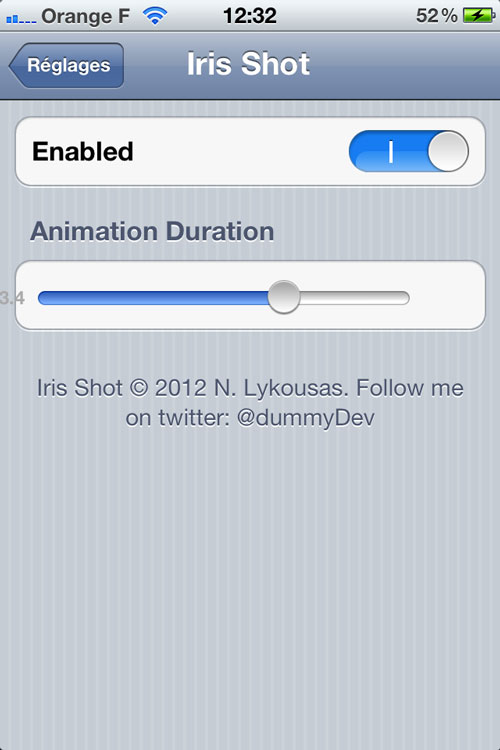
Task: Tap the Orange F carrier label
Action: coord(85,16)
